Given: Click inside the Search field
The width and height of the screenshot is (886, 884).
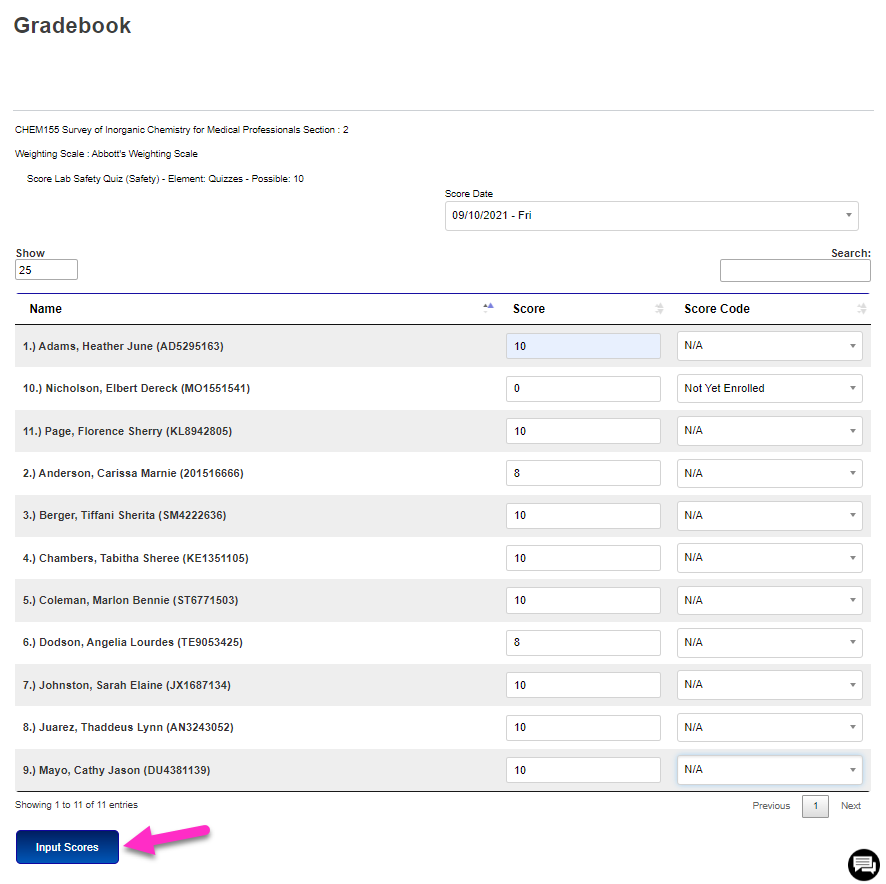Looking at the screenshot, I should [x=795, y=269].
